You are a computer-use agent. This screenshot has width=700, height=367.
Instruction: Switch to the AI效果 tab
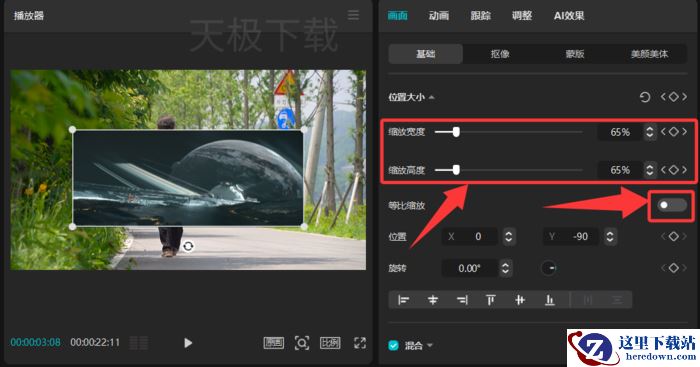(569, 16)
